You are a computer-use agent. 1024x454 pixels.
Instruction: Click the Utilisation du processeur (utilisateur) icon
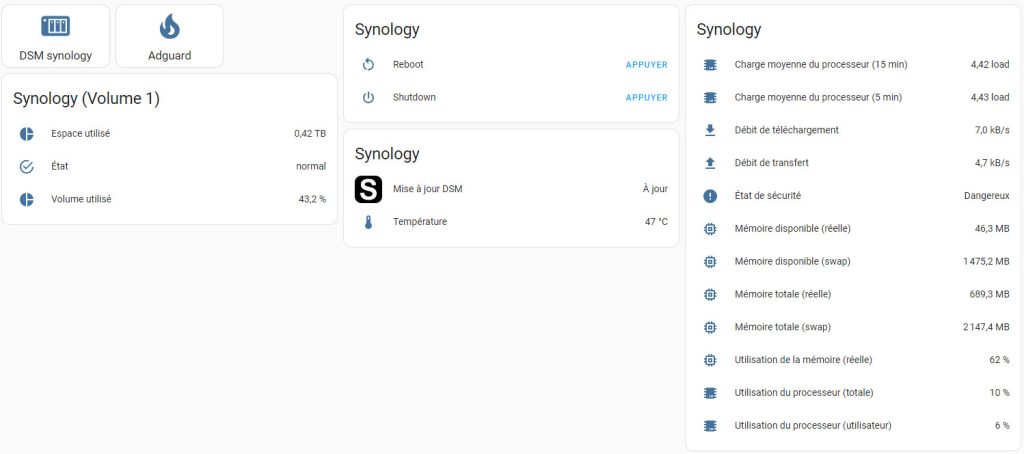pos(710,425)
